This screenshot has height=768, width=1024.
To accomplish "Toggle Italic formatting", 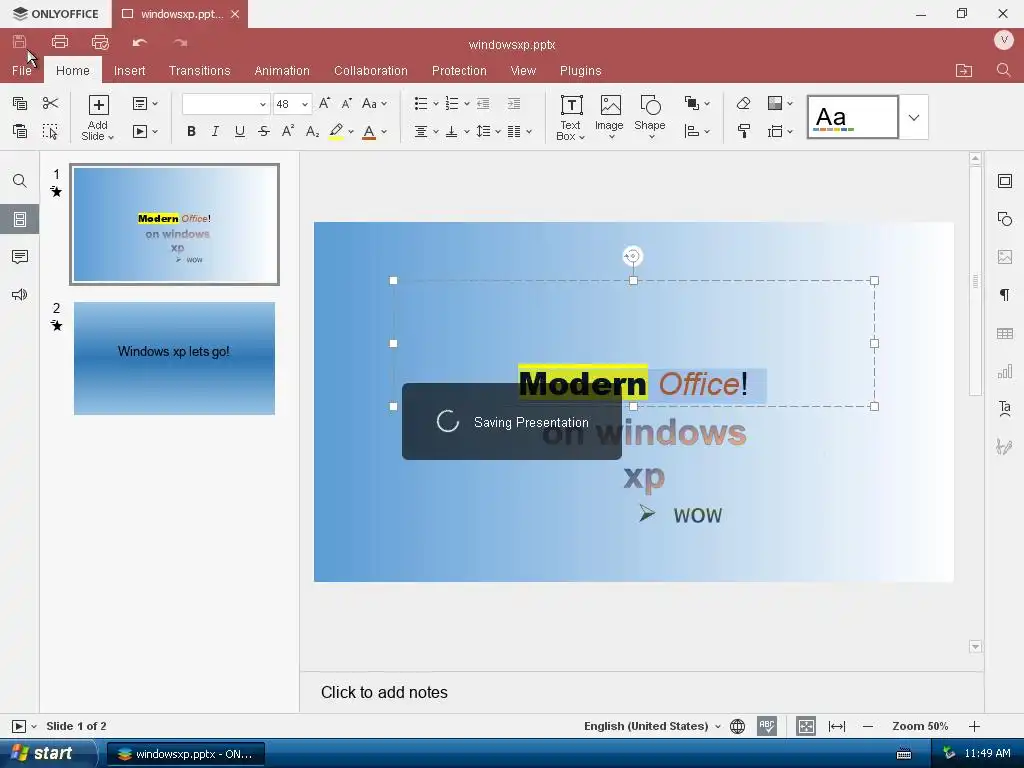I will coord(215,131).
